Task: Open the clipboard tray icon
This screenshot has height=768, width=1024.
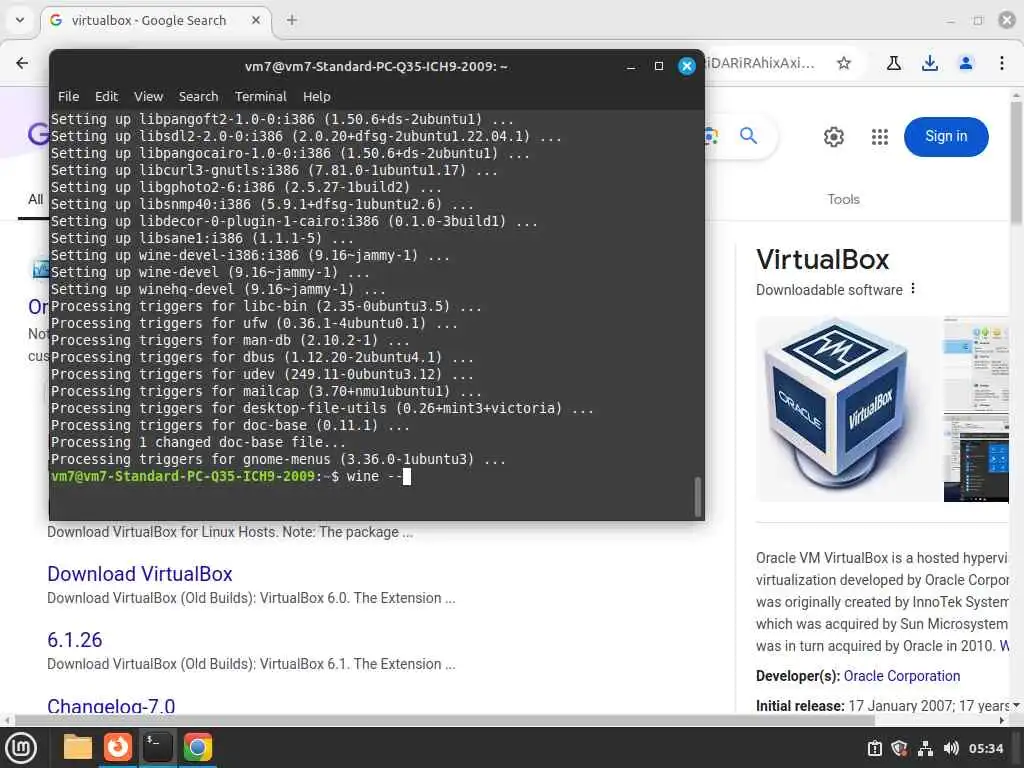Action: click(x=874, y=748)
